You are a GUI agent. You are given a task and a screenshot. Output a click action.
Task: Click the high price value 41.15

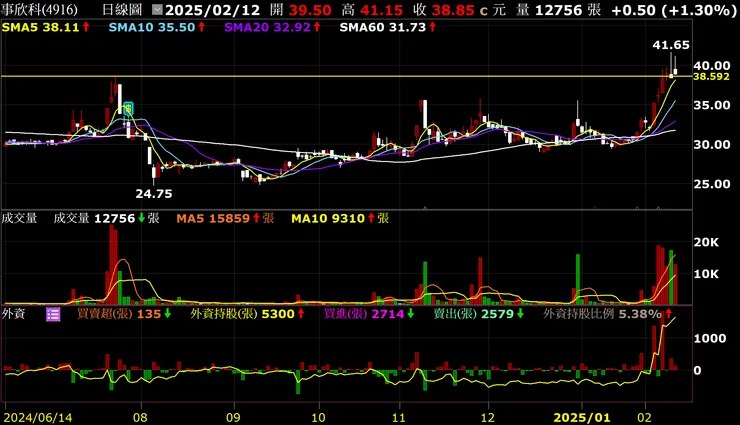(381, 10)
